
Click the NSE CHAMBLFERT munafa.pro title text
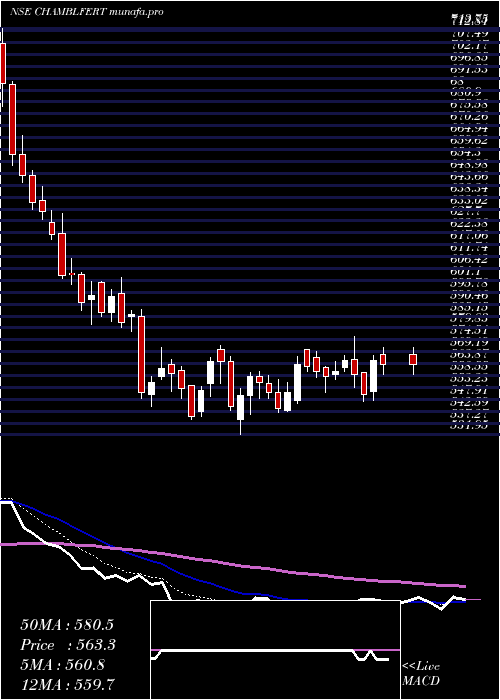point(86,12)
